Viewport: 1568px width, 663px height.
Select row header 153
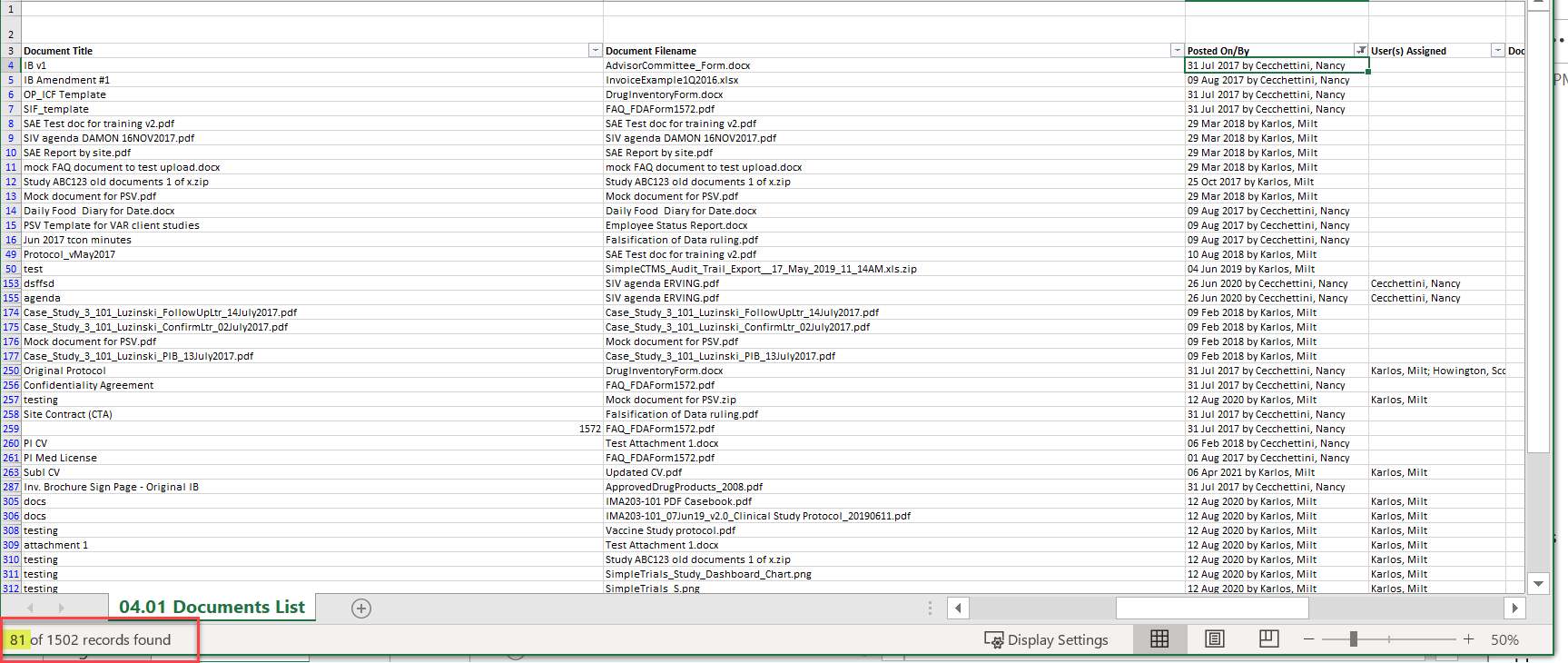point(11,283)
